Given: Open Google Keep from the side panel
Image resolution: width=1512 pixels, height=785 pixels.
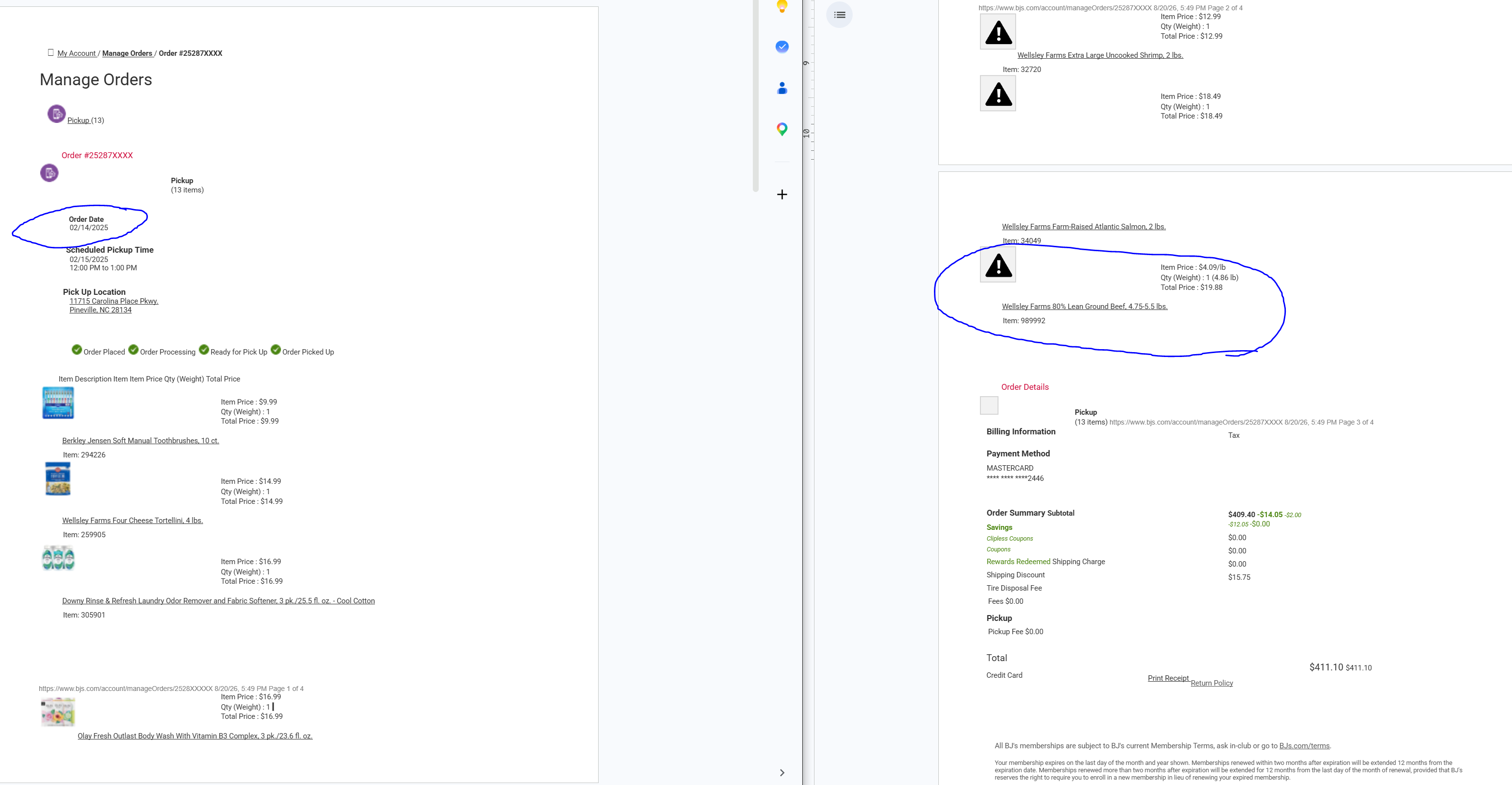Looking at the screenshot, I should click(x=782, y=6).
